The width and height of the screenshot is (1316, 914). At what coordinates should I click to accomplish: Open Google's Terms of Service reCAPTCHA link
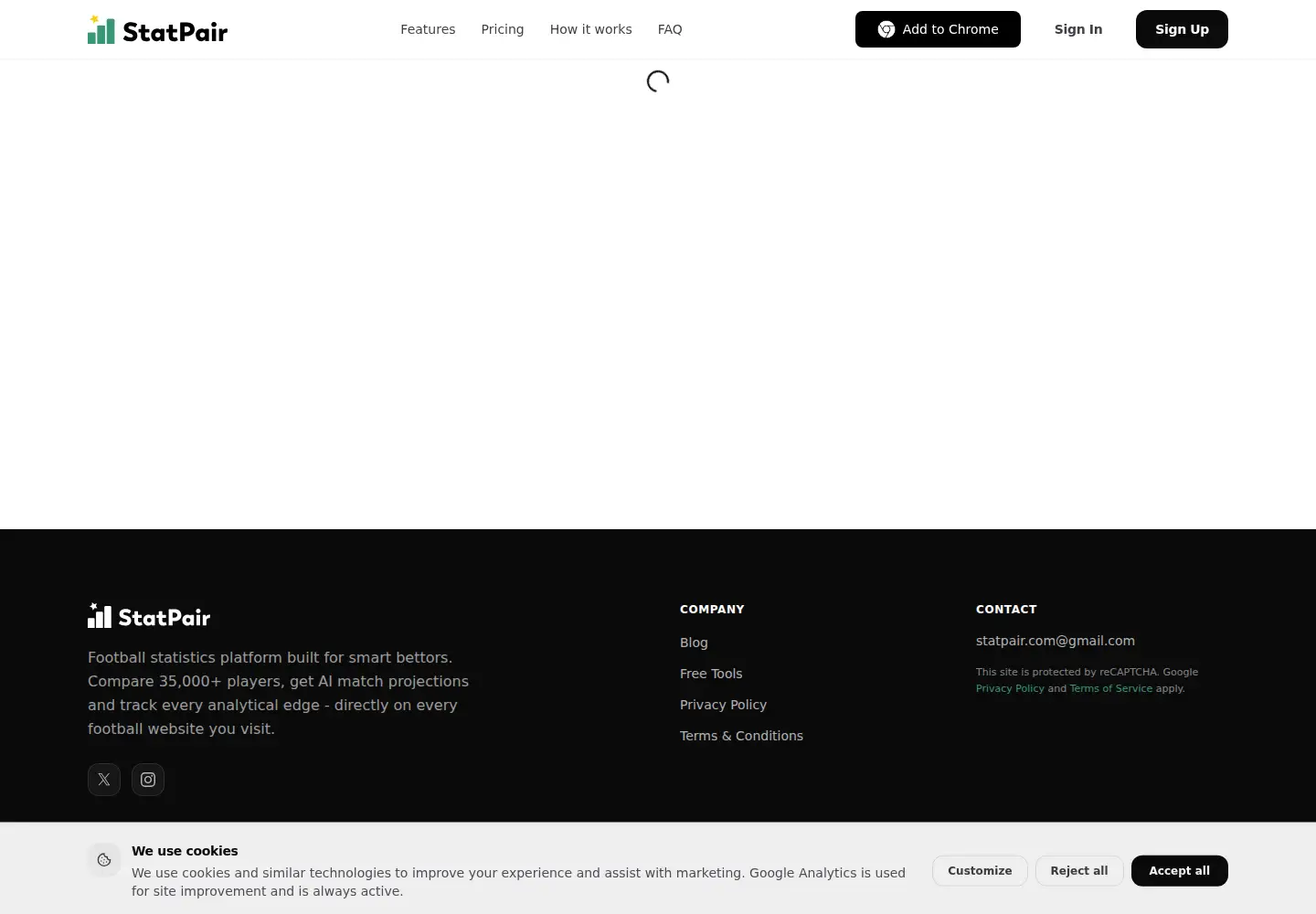click(1111, 688)
